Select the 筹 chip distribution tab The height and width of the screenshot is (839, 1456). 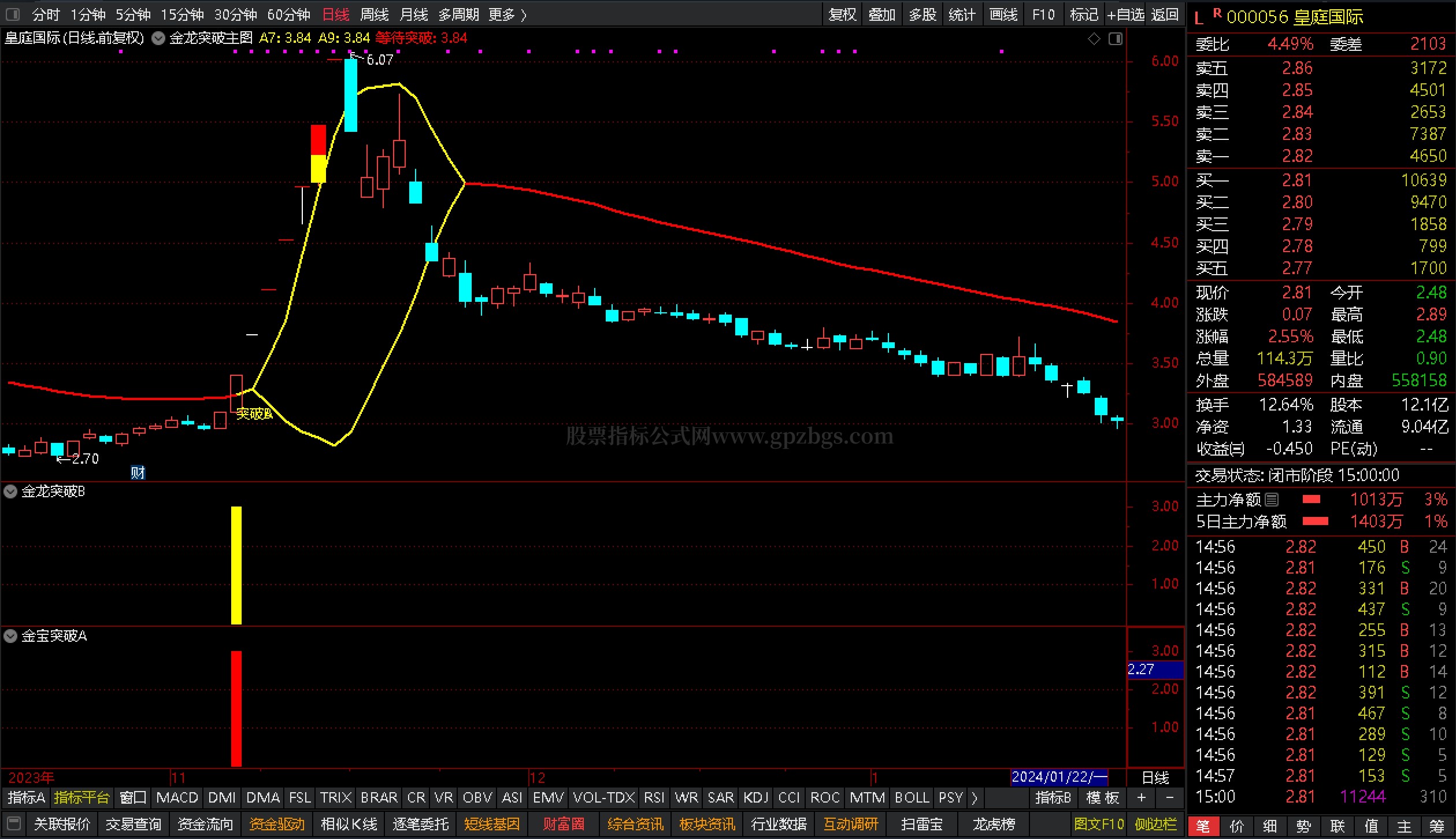pyautogui.click(x=1438, y=826)
